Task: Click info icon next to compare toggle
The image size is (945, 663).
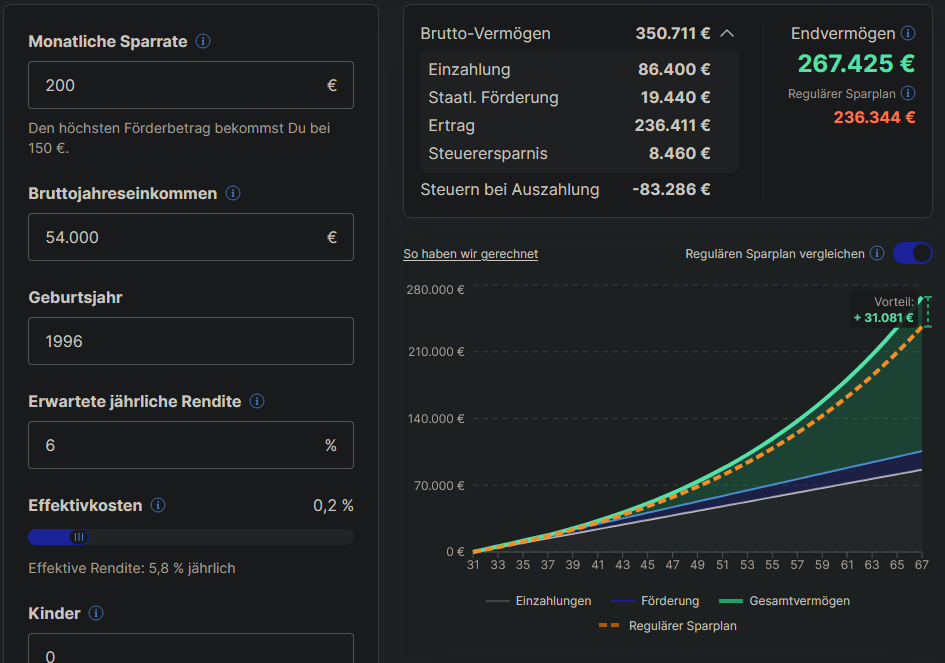Action: tap(877, 254)
